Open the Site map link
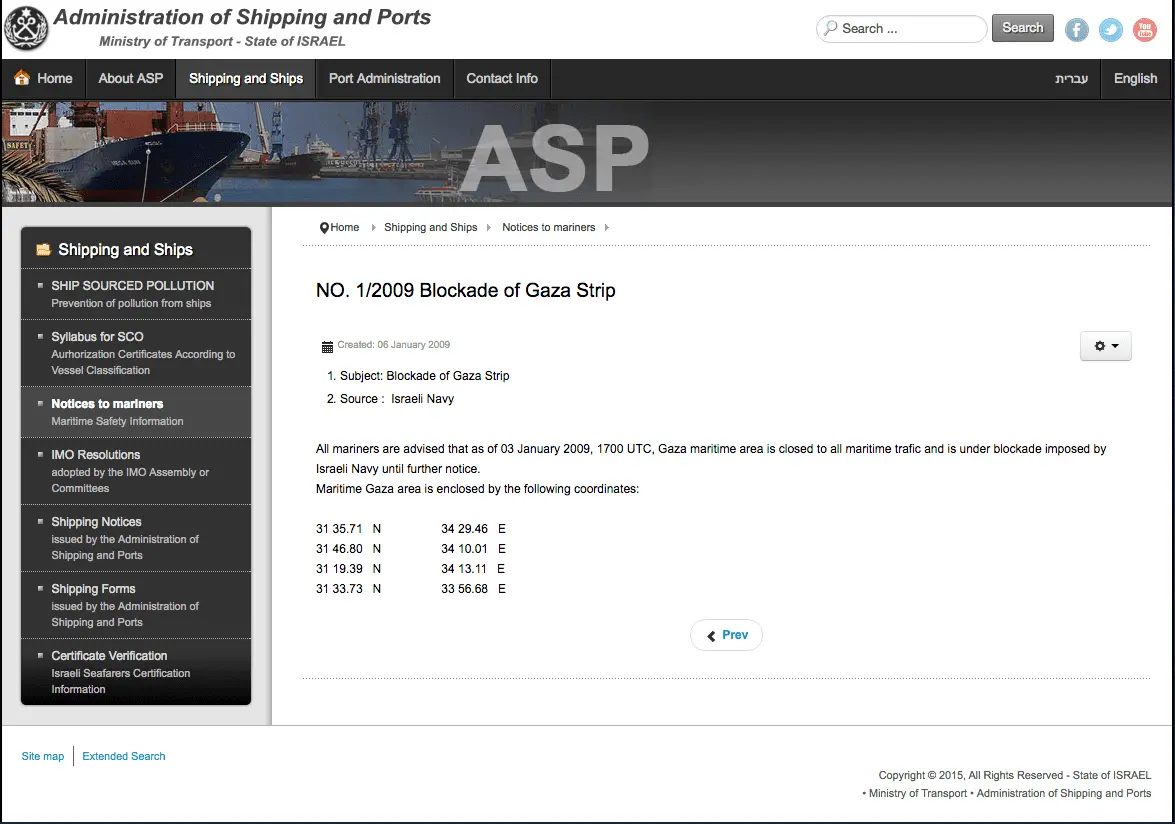The width and height of the screenshot is (1175, 824). coord(43,756)
